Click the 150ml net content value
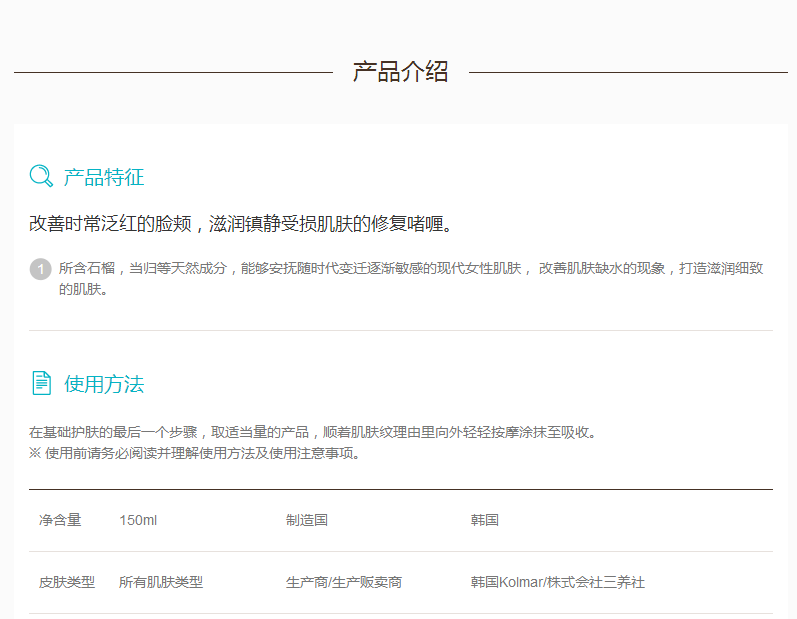 pos(138,520)
